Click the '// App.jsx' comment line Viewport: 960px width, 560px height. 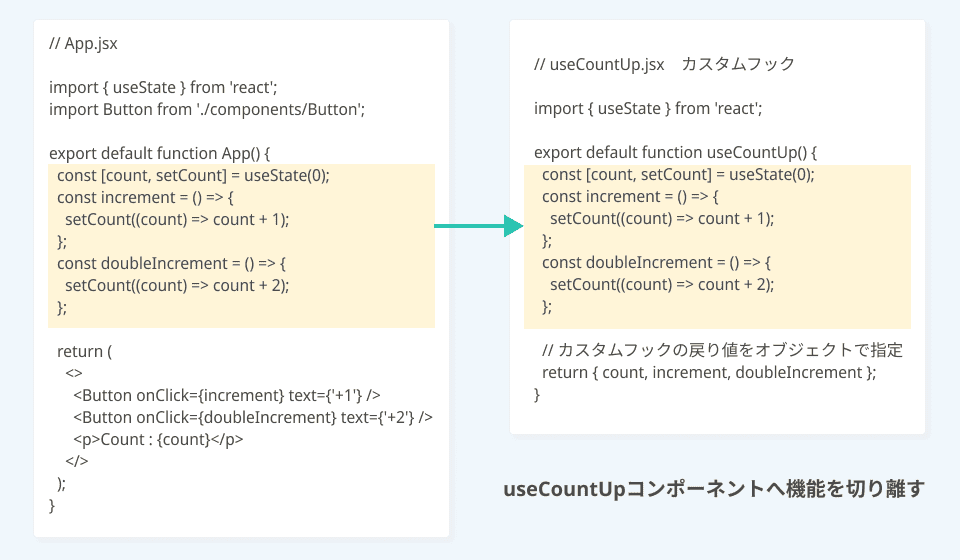click(x=83, y=43)
